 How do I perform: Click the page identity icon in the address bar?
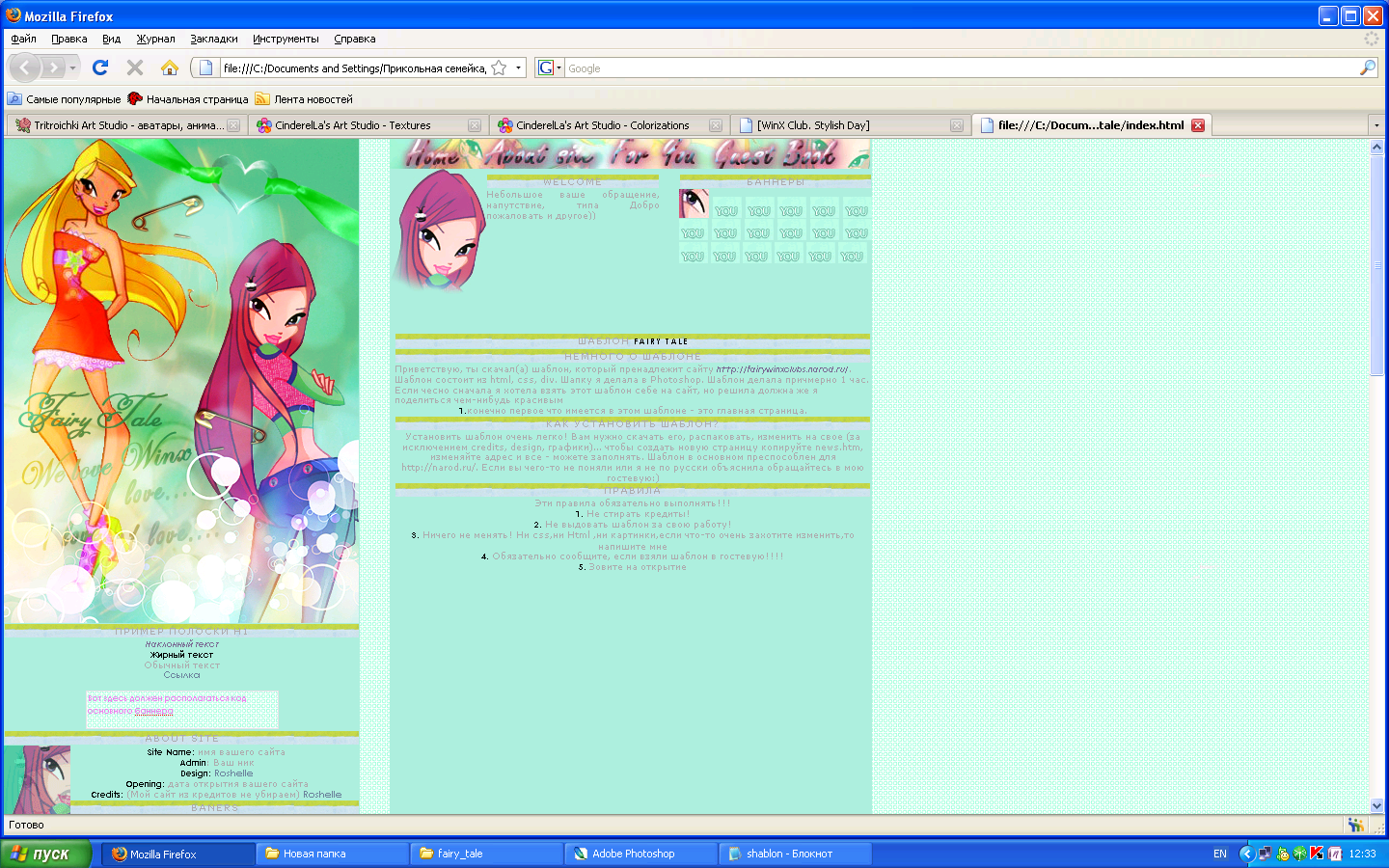coord(205,68)
